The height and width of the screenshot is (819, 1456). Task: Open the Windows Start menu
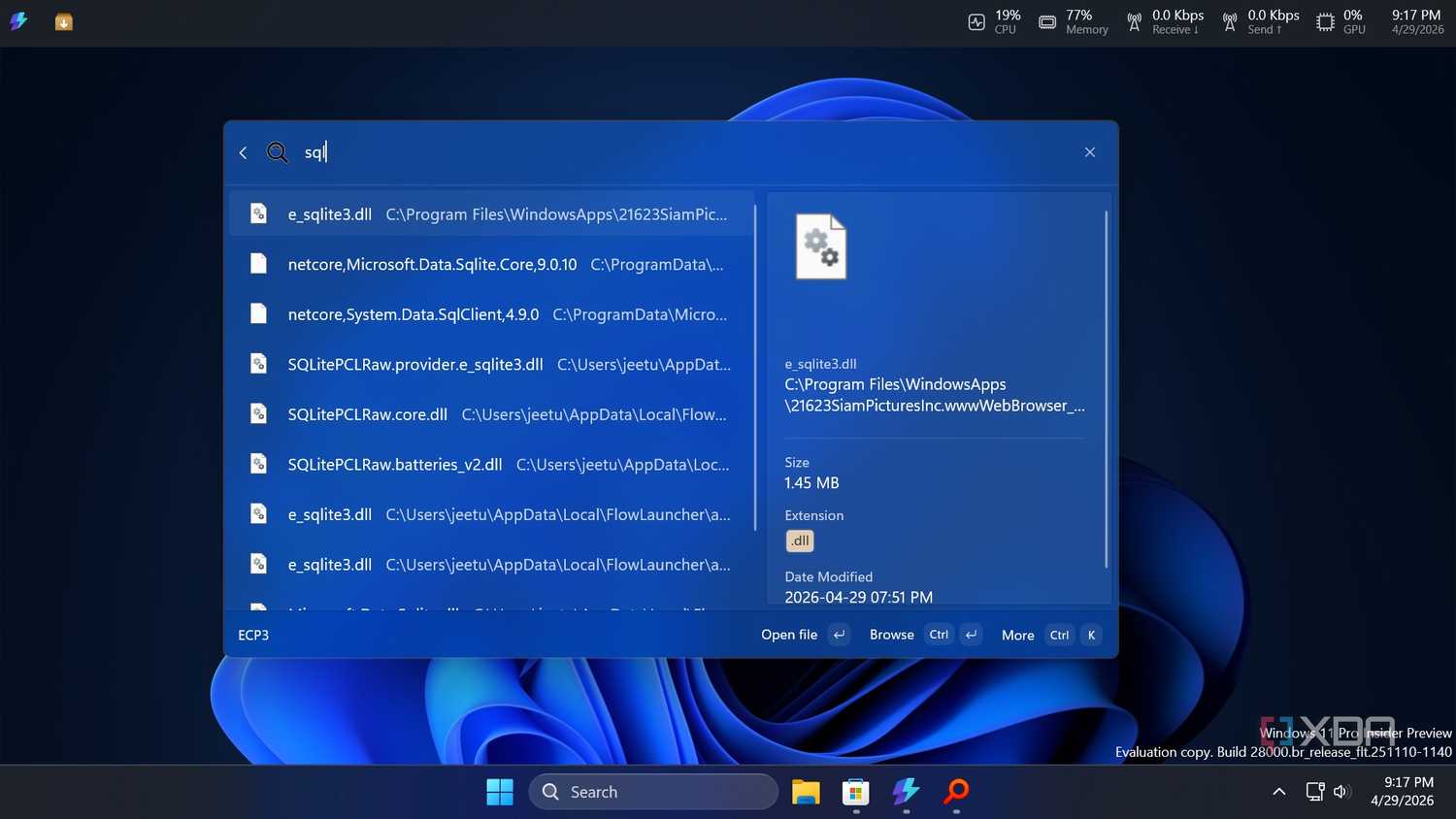(x=500, y=792)
